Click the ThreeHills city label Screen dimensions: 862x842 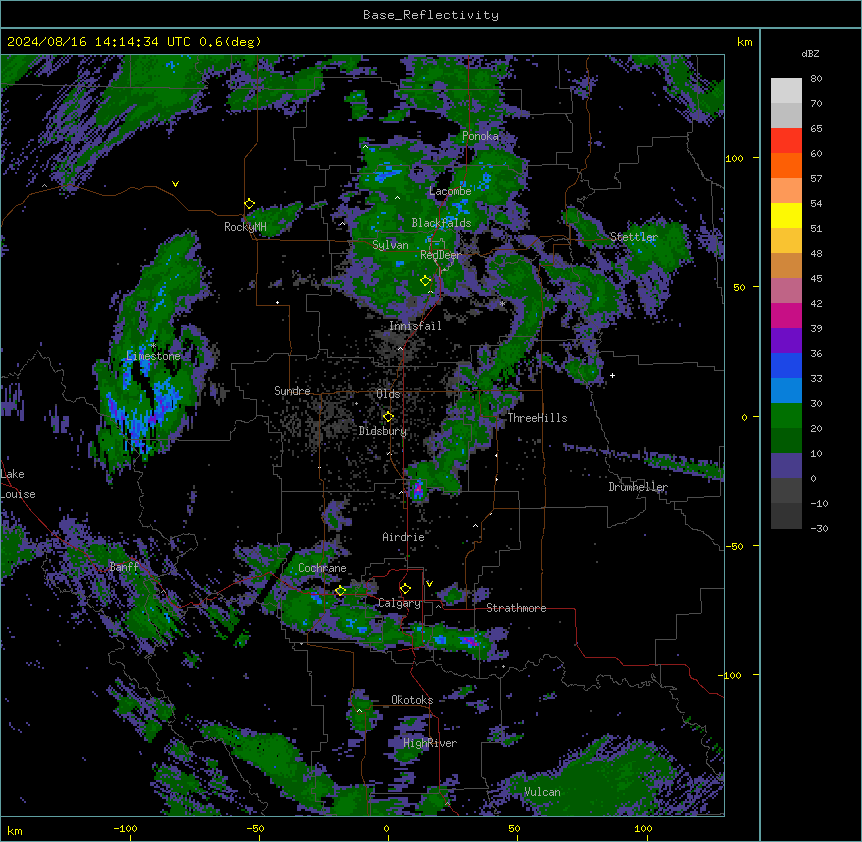tap(537, 418)
